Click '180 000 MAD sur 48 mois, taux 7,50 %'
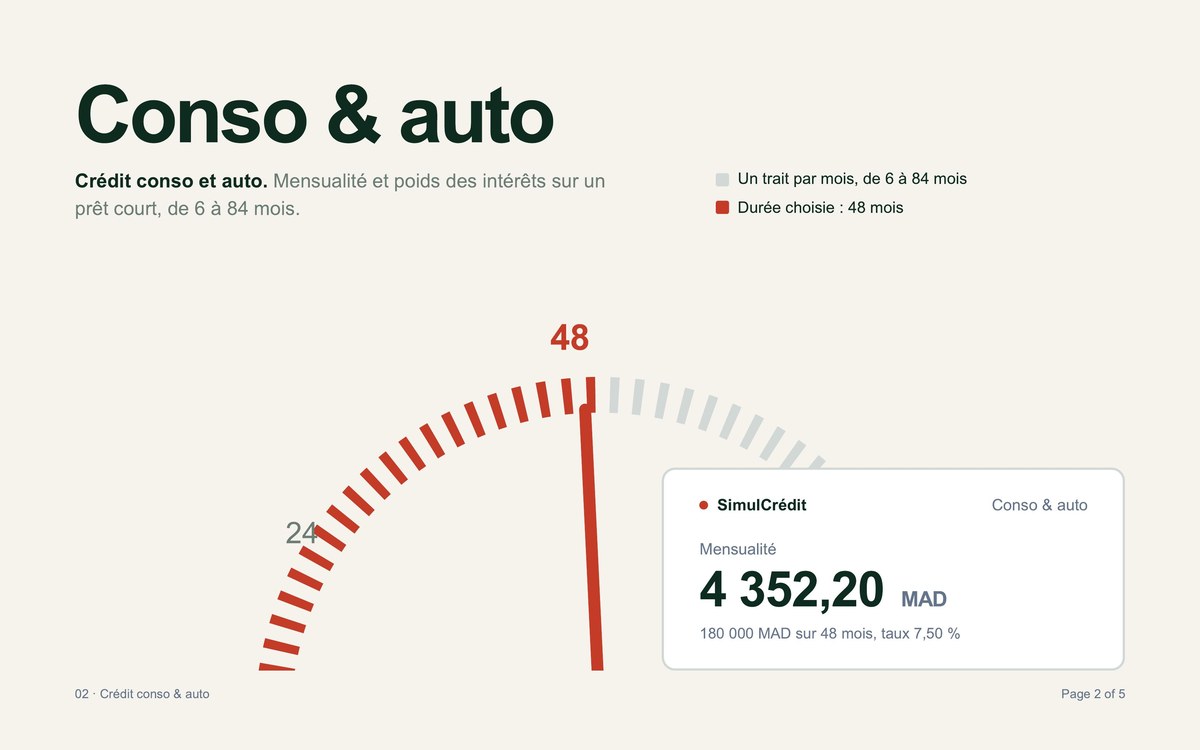The width and height of the screenshot is (1200, 750). 830,633
